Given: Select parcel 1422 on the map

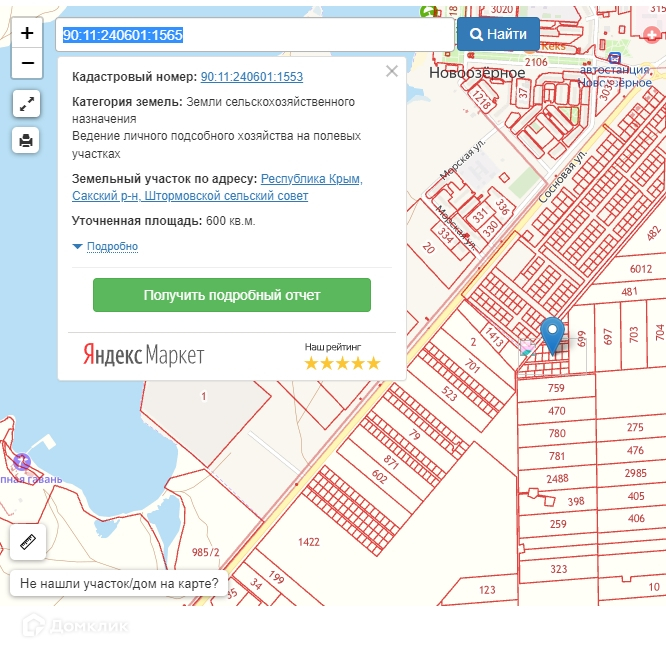Looking at the screenshot, I should click(x=309, y=541).
